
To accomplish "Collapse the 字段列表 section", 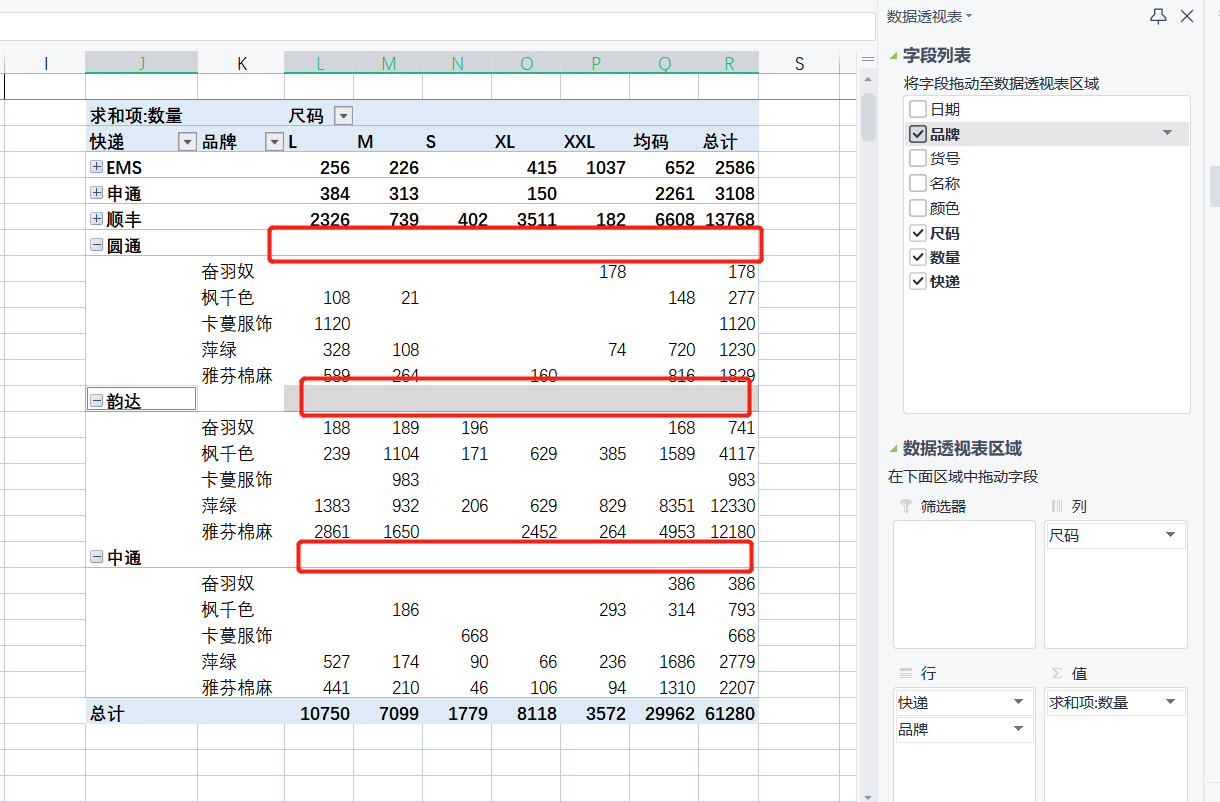I will coord(894,56).
